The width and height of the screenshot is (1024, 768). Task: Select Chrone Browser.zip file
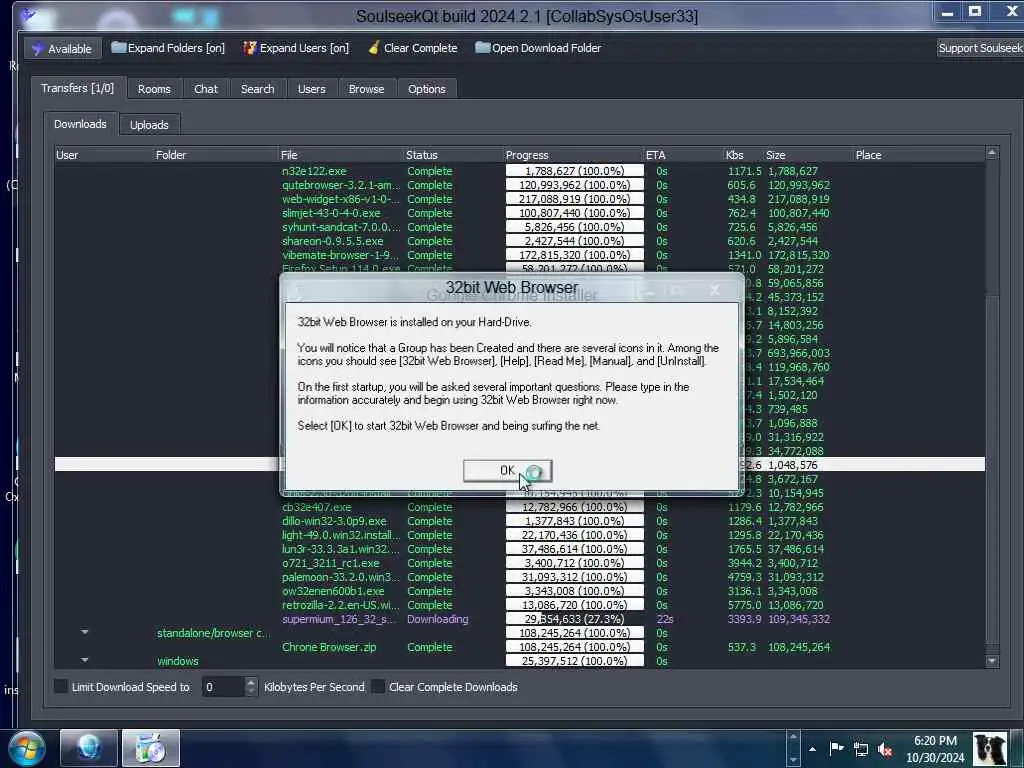point(329,647)
